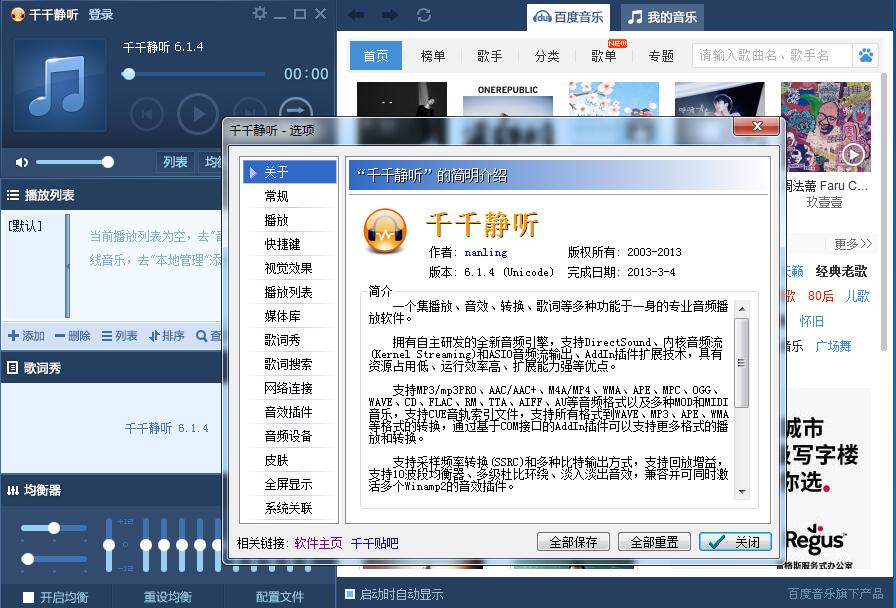Open the 分类 tab
This screenshot has width=896, height=608.
547,55
